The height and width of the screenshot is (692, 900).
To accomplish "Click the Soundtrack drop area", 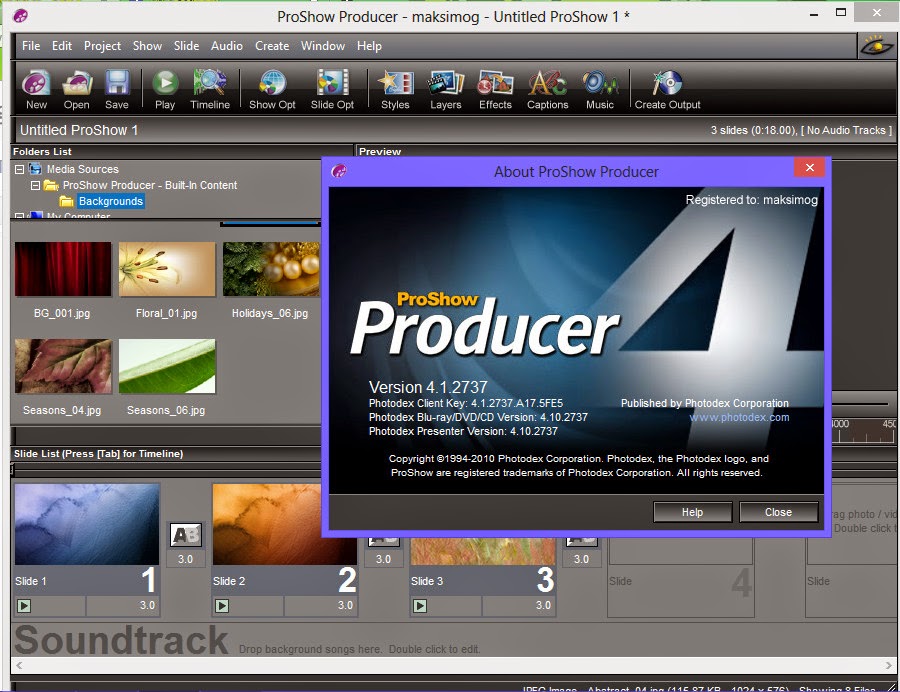I will click(x=453, y=640).
